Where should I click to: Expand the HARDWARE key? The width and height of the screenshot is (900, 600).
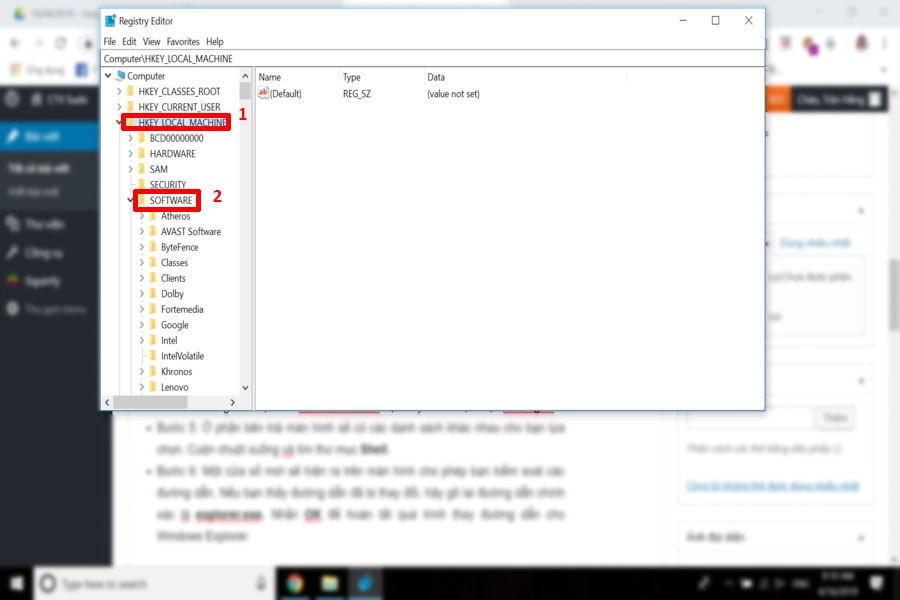click(130, 154)
